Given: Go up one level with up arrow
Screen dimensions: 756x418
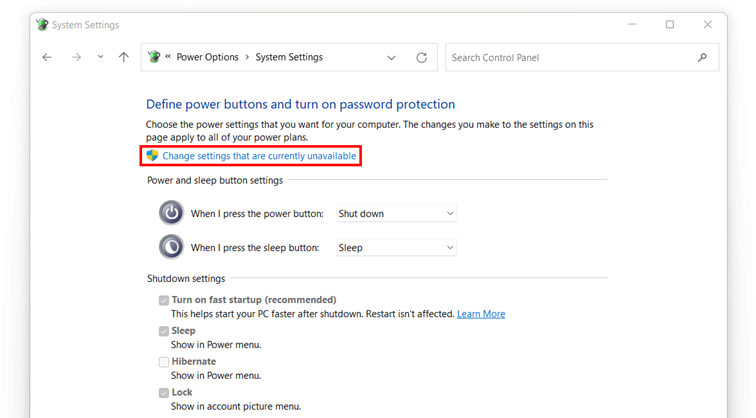Looking at the screenshot, I should tap(124, 57).
